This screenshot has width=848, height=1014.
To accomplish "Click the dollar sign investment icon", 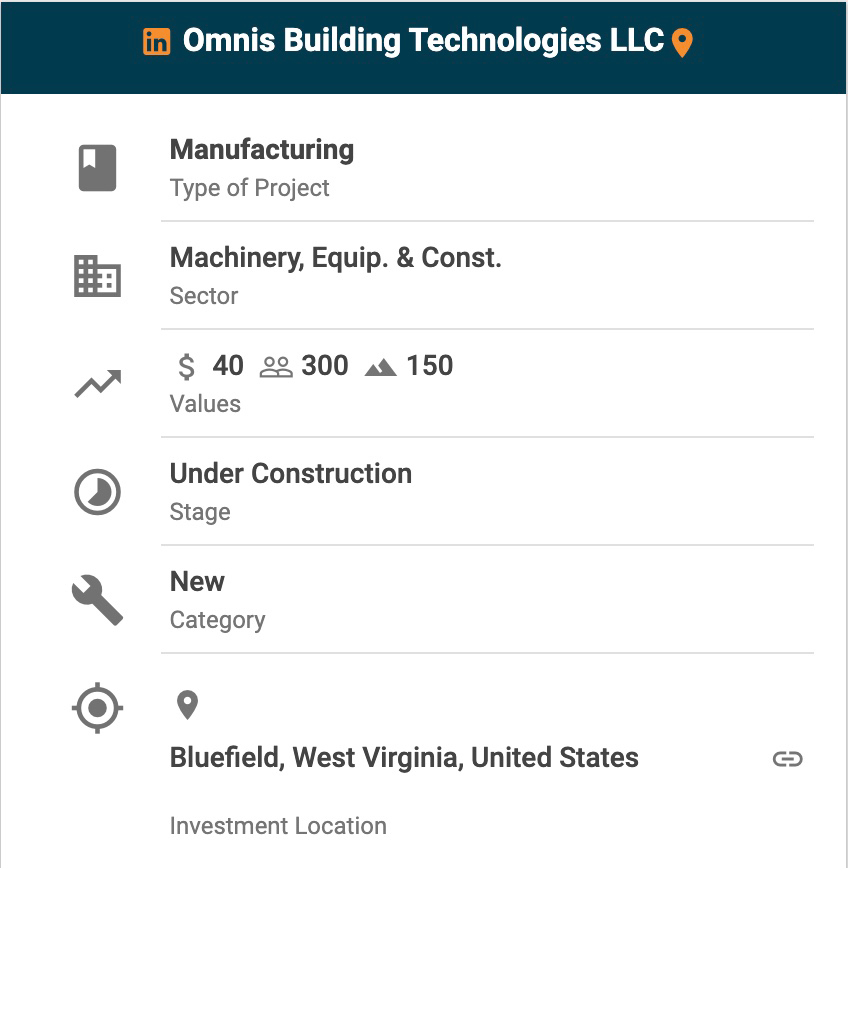I will [186, 367].
